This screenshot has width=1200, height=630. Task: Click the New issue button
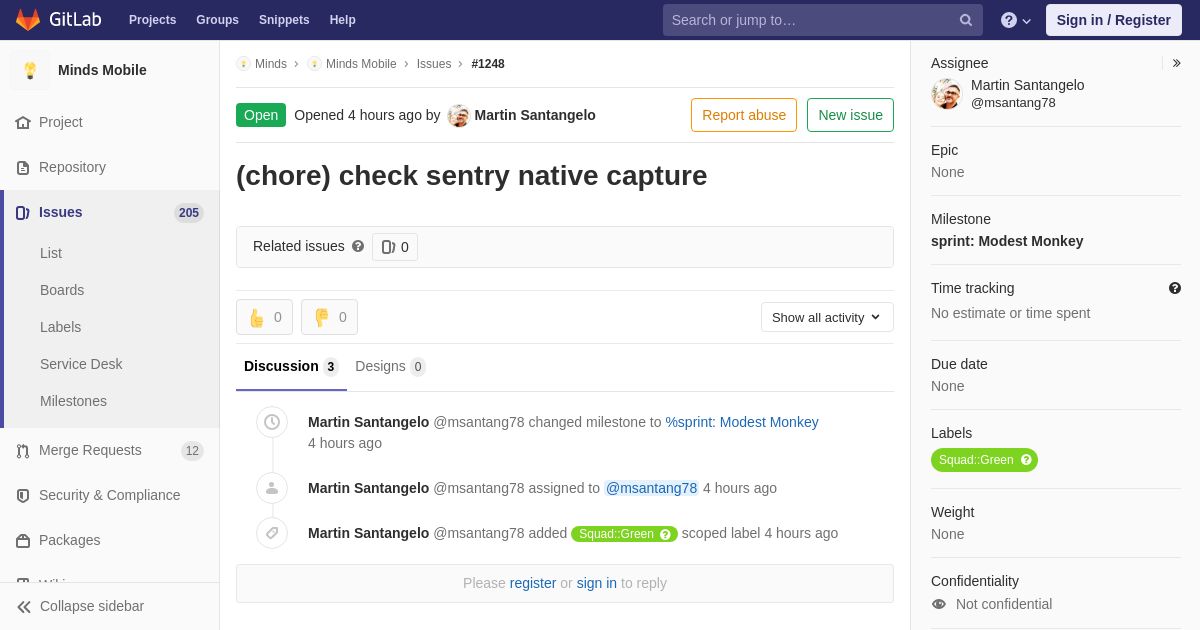pyautogui.click(x=850, y=115)
